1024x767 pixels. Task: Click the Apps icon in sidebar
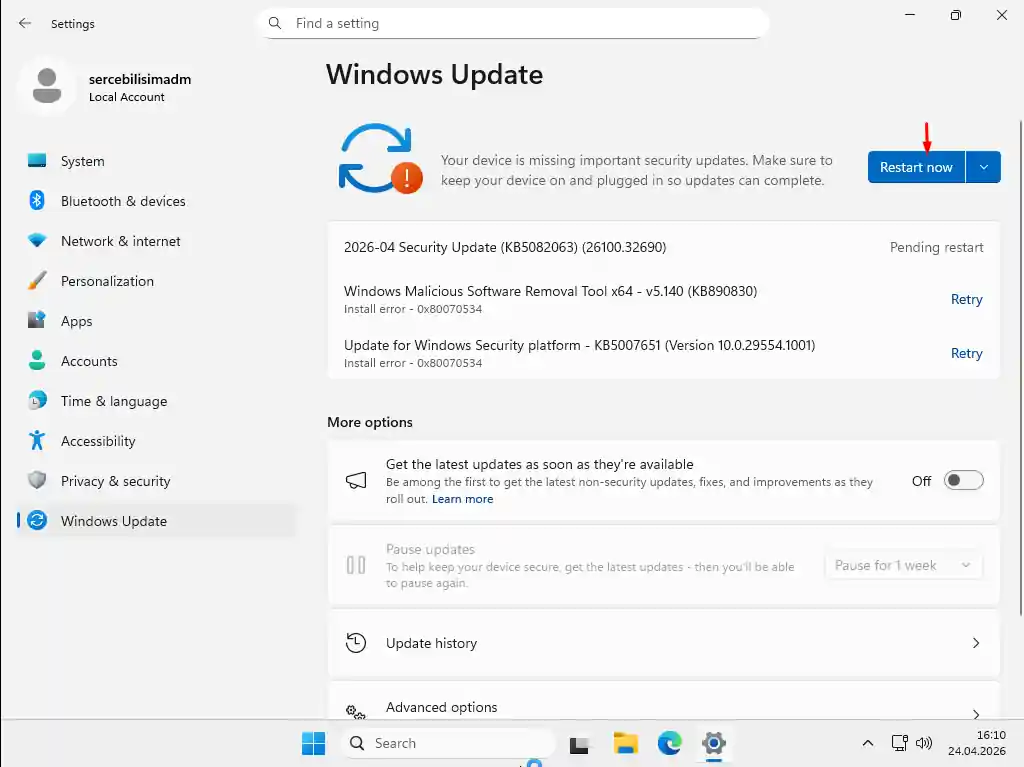pyautogui.click(x=37, y=320)
